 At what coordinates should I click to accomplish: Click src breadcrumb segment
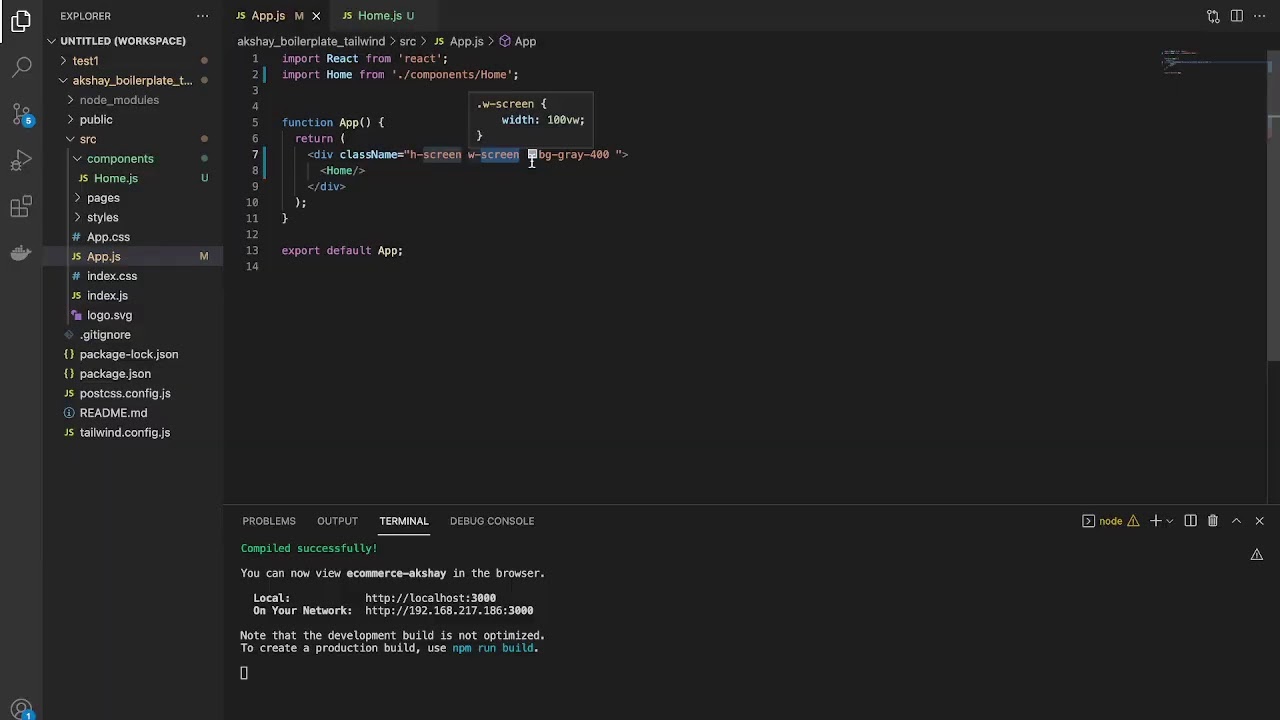[408, 42]
